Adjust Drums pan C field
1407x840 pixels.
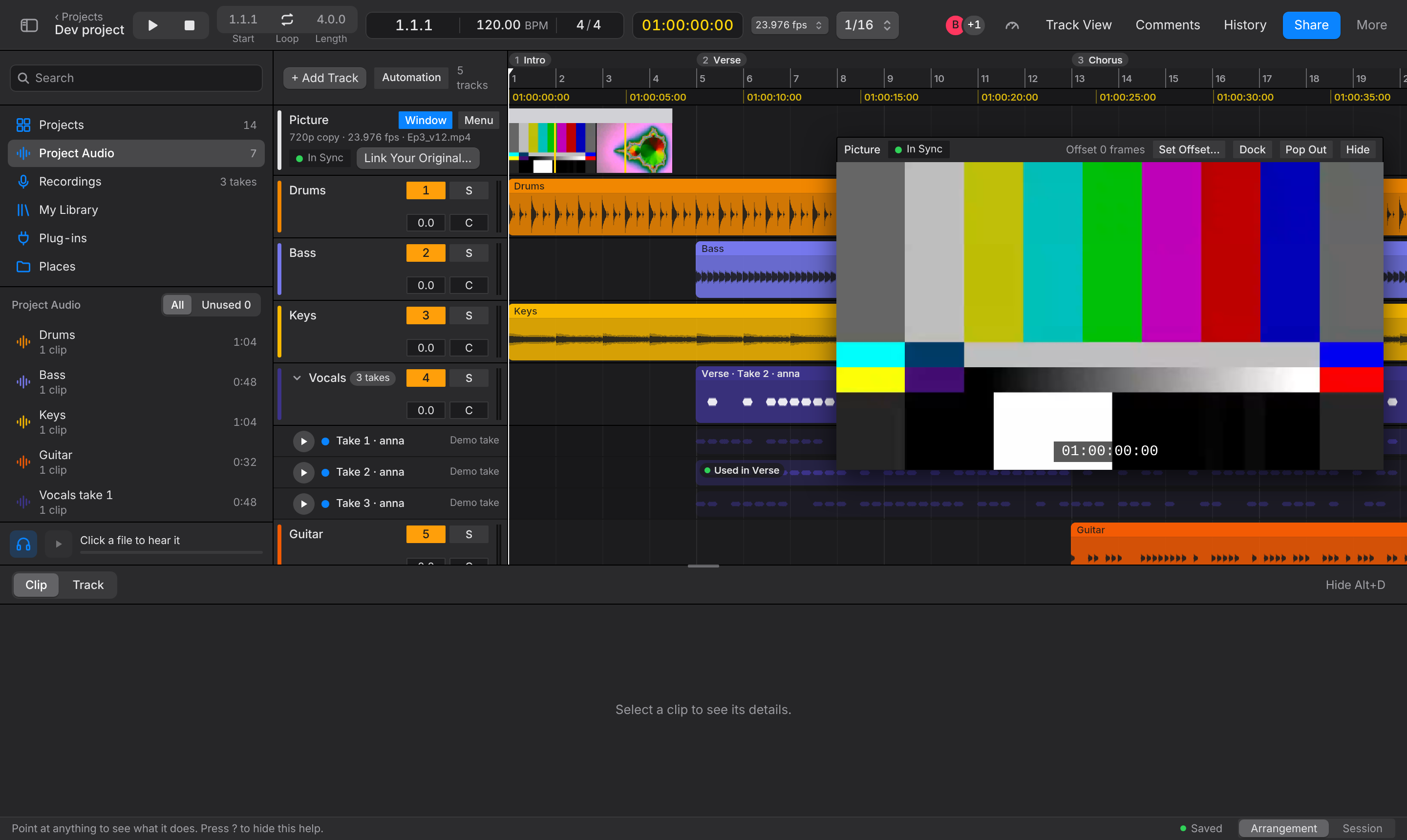point(469,223)
